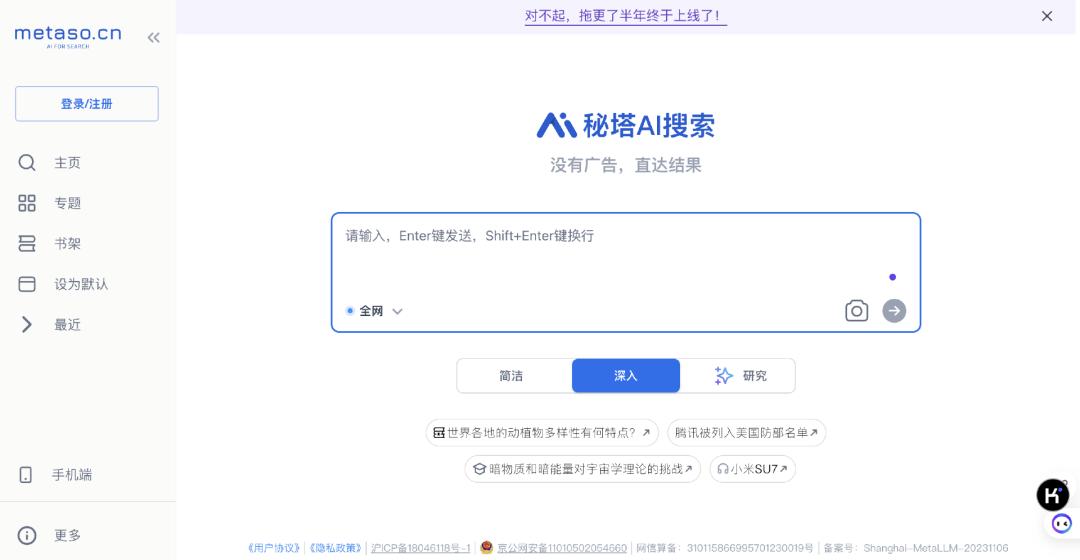Switch to 研究 research mode

(738, 375)
